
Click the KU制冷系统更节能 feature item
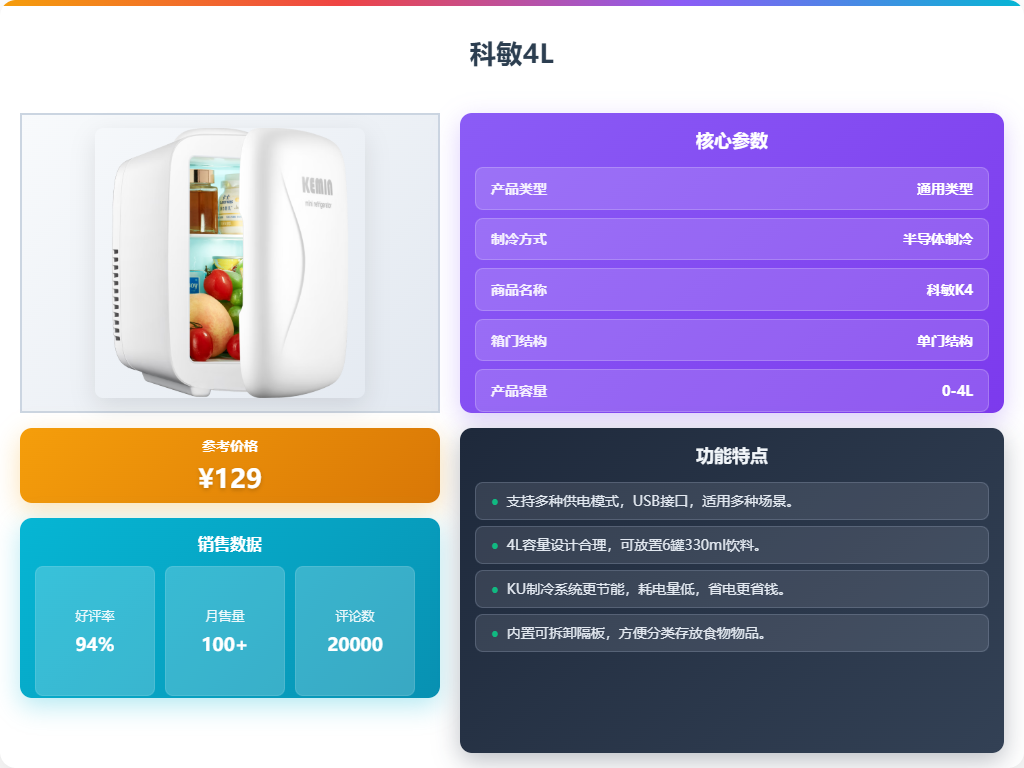pos(731,589)
